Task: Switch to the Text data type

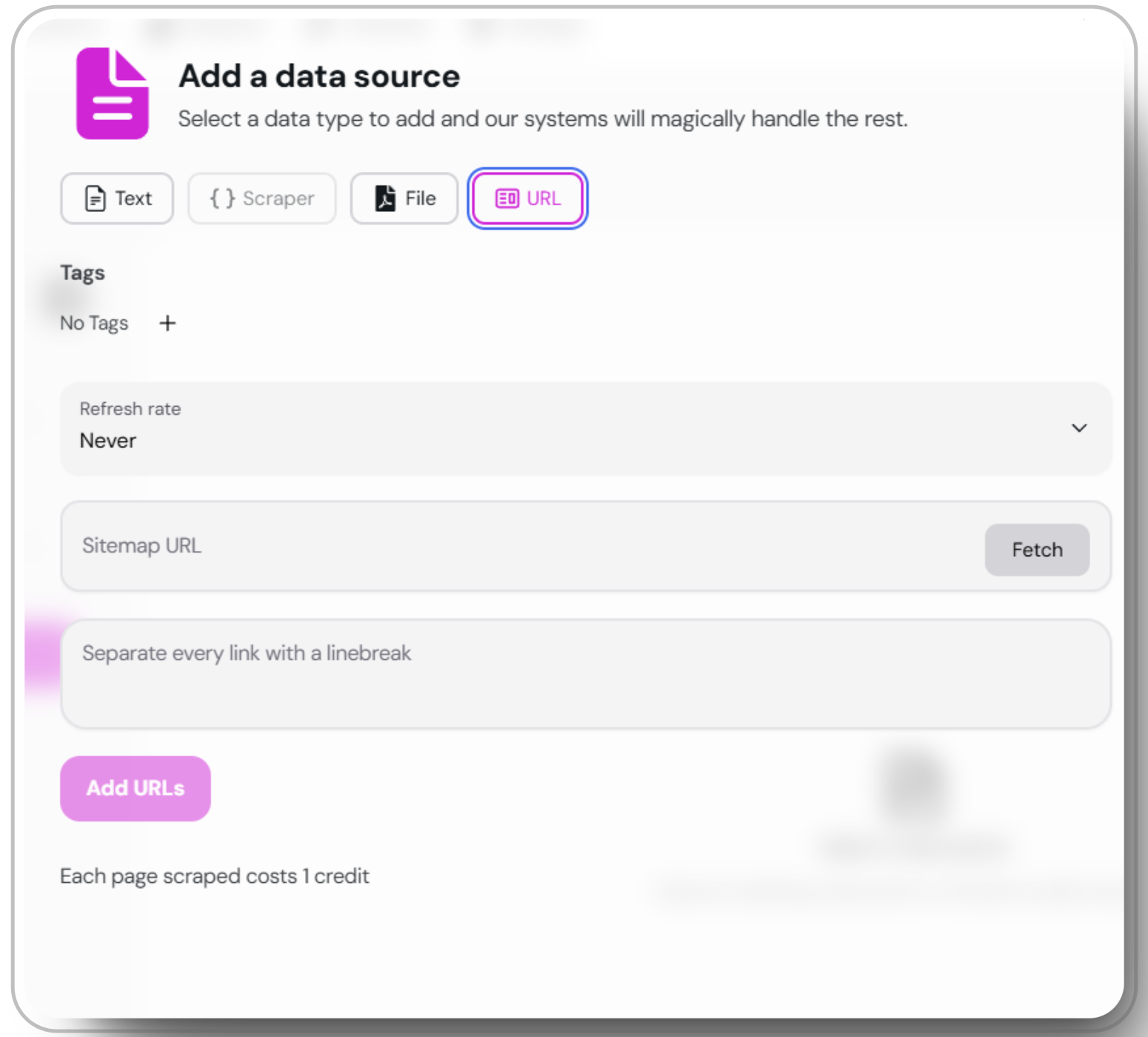Action: (117, 199)
